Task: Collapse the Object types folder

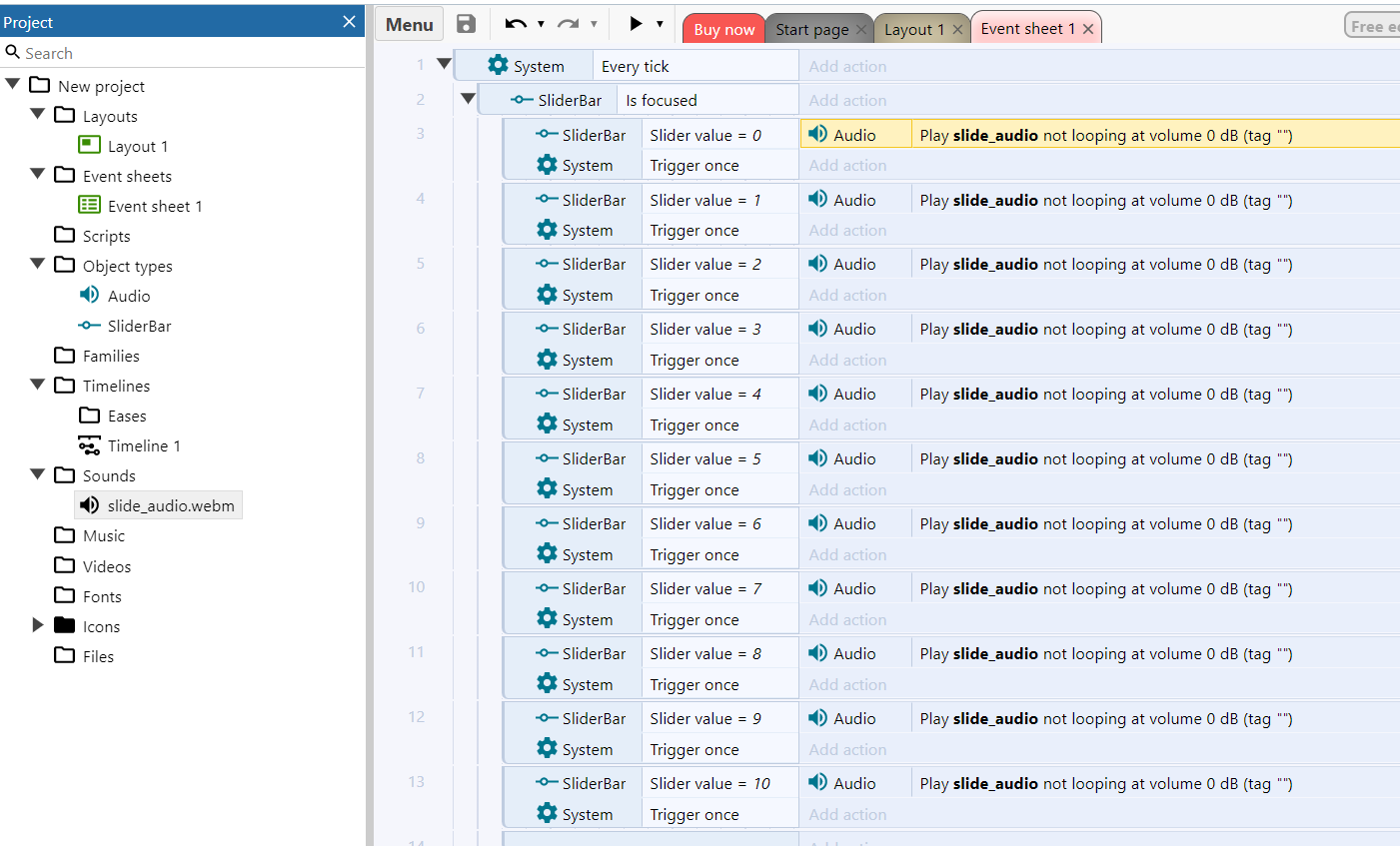Action: [x=38, y=265]
